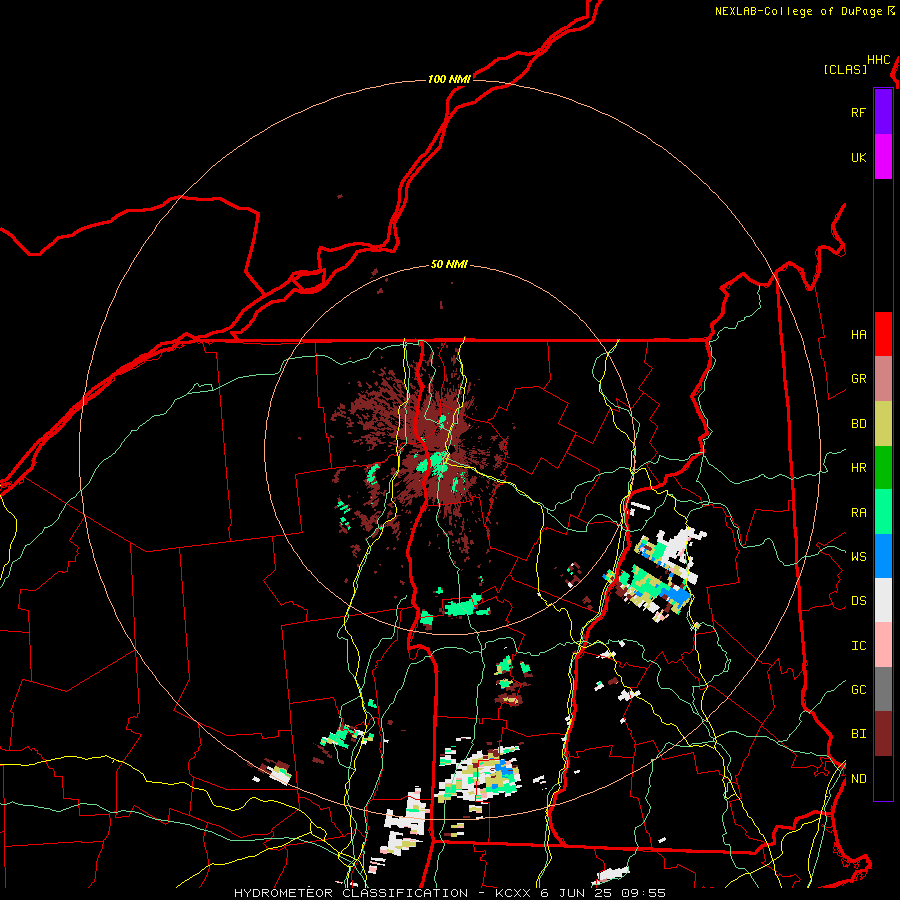
Task: Click the BD legend label
Action: click(858, 424)
